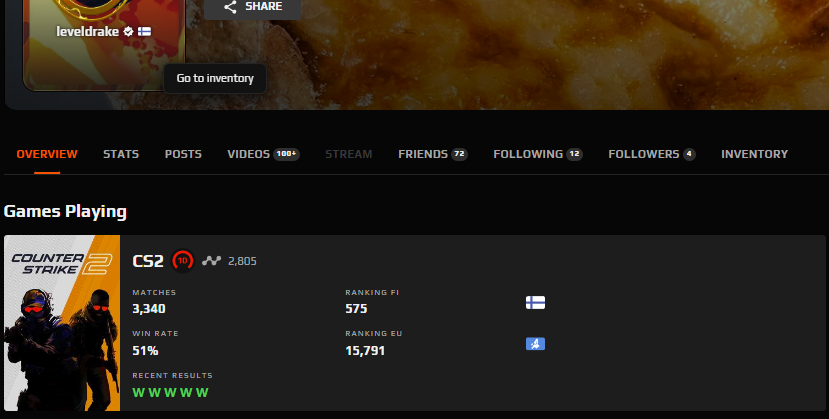Viewport: 829px width, 419px height.
Task: Click the level 10 skill badge icon
Action: [x=183, y=260]
